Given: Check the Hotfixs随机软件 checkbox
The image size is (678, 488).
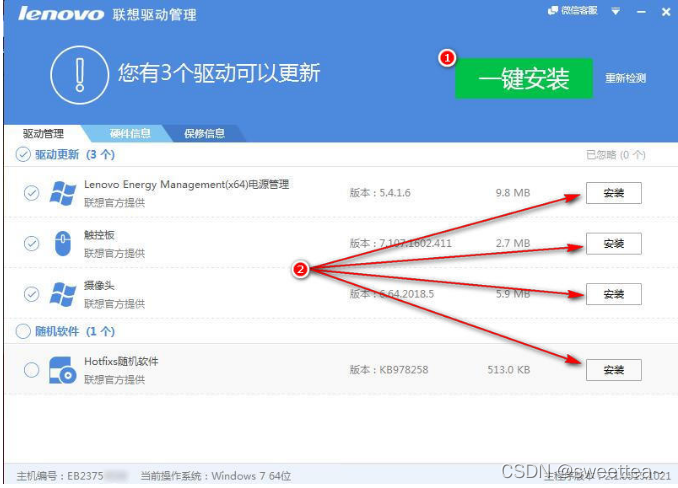Looking at the screenshot, I should (x=32, y=370).
